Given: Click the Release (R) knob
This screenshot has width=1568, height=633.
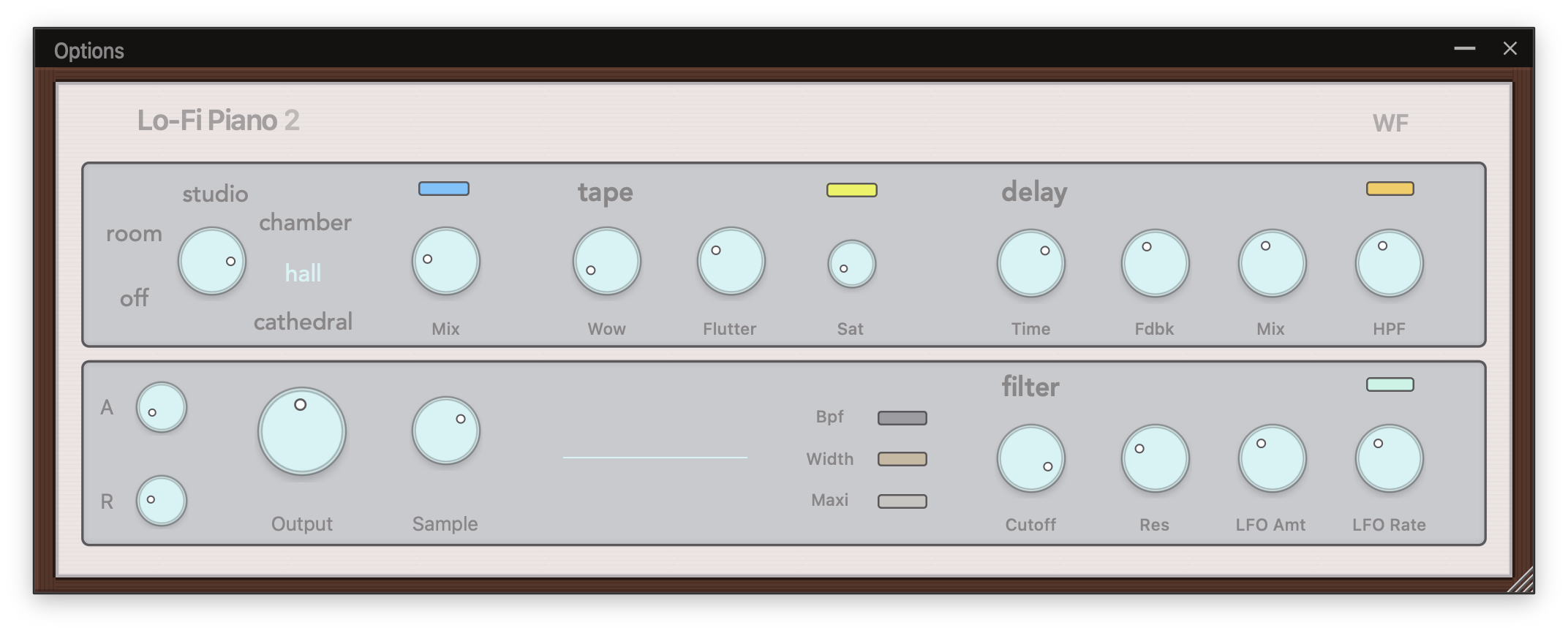Looking at the screenshot, I should [162, 501].
